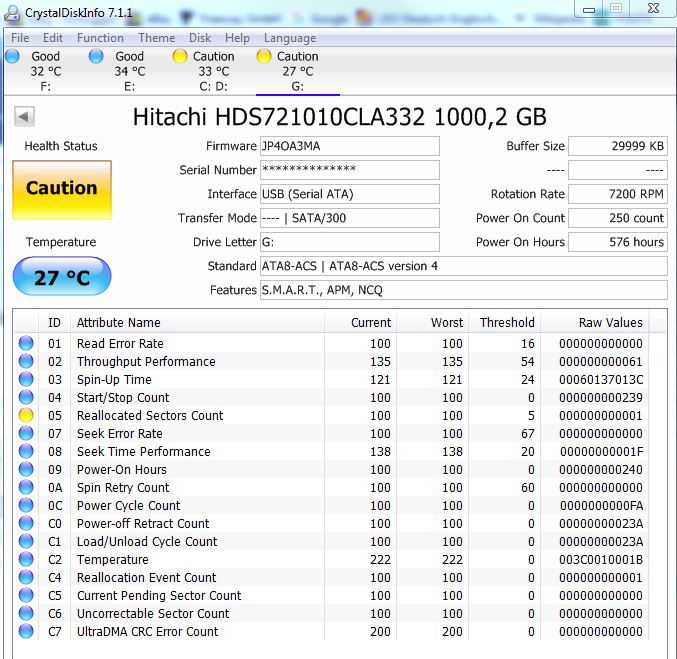Open the Theme menu
The width and height of the screenshot is (677, 659).
156,38
